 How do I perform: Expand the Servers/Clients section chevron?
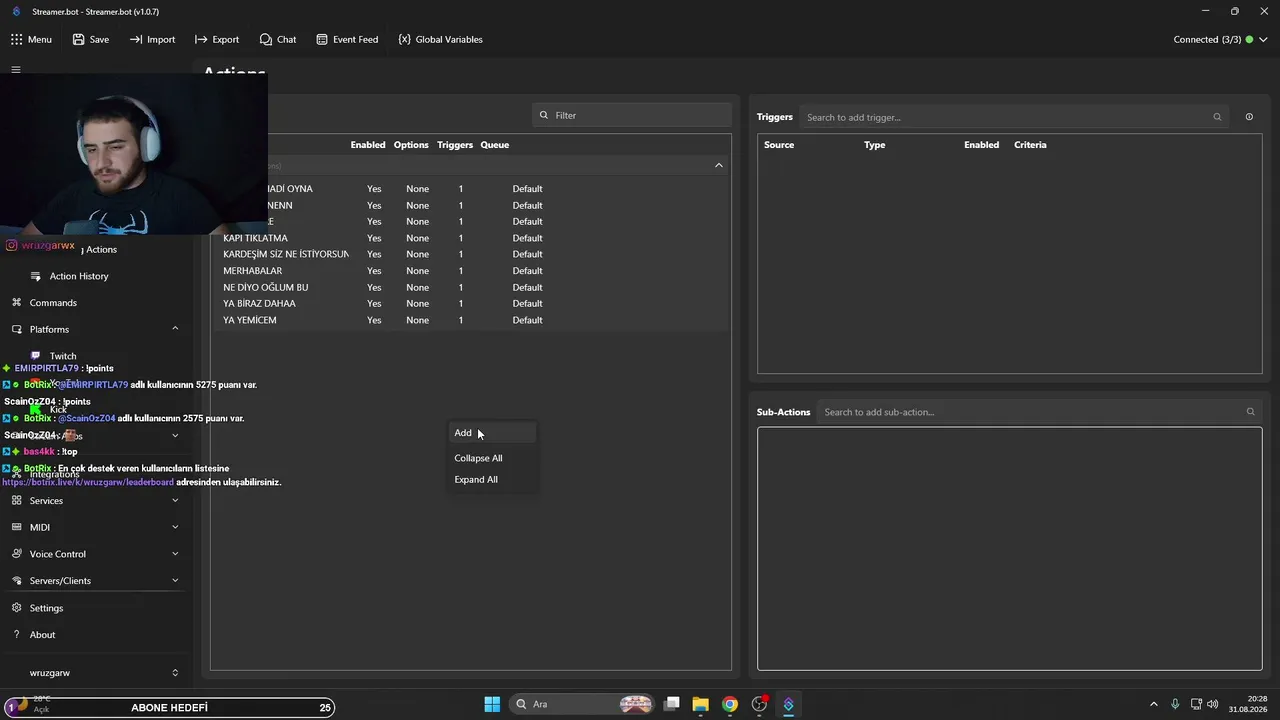[x=175, y=581]
